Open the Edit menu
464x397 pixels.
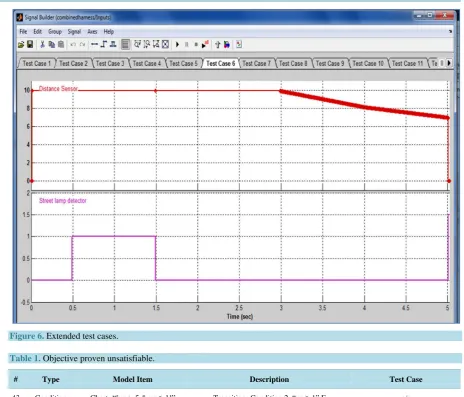[x=38, y=32]
